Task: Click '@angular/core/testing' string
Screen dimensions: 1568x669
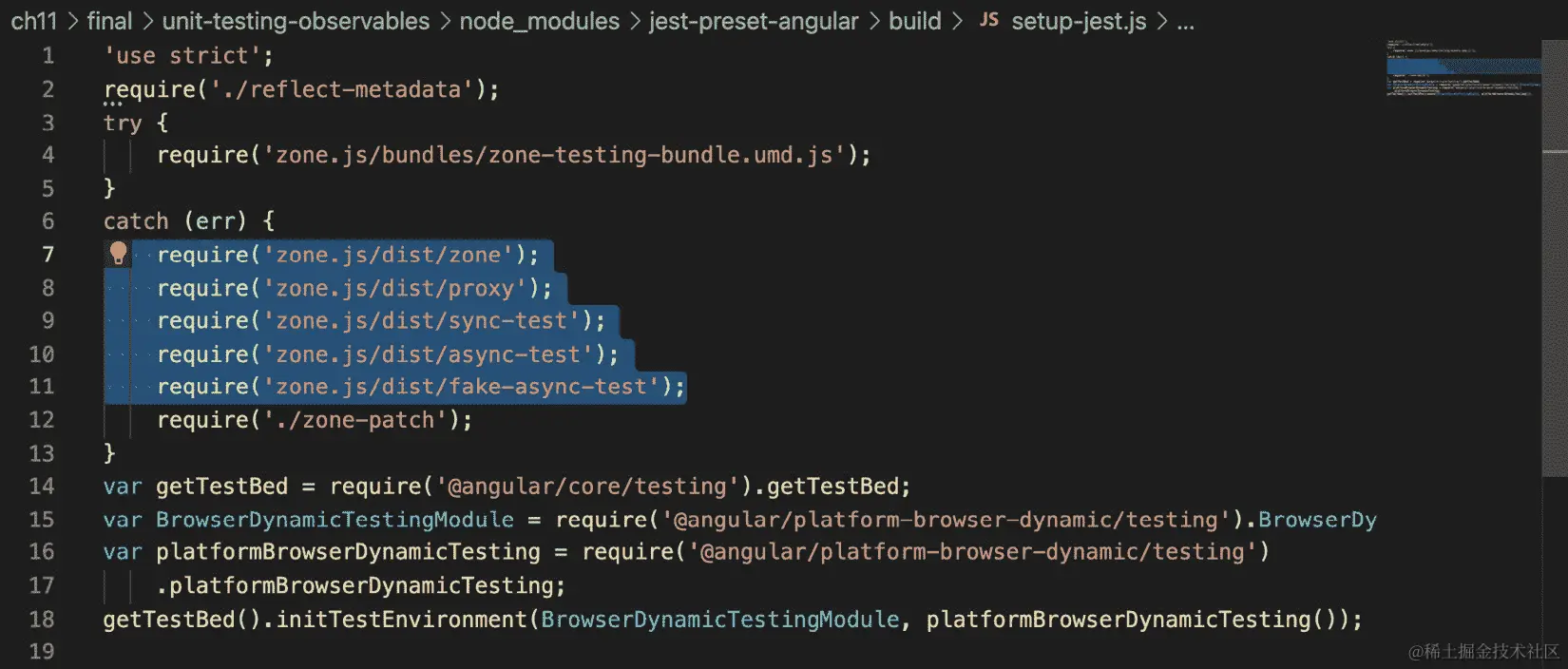Action: [x=587, y=487]
